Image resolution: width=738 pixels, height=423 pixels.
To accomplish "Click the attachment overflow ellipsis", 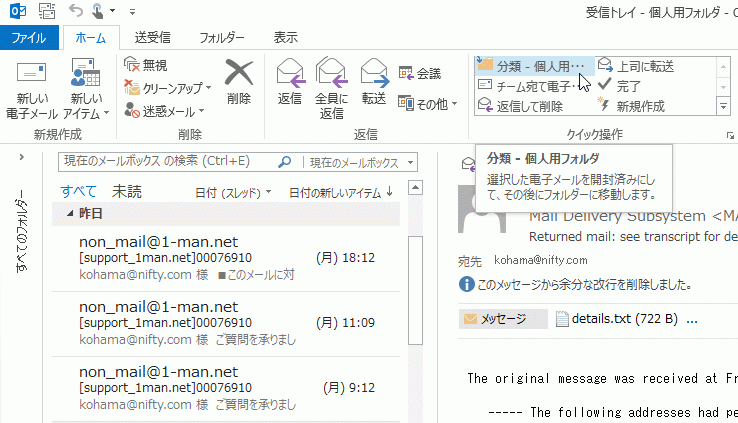I will [x=692, y=320].
